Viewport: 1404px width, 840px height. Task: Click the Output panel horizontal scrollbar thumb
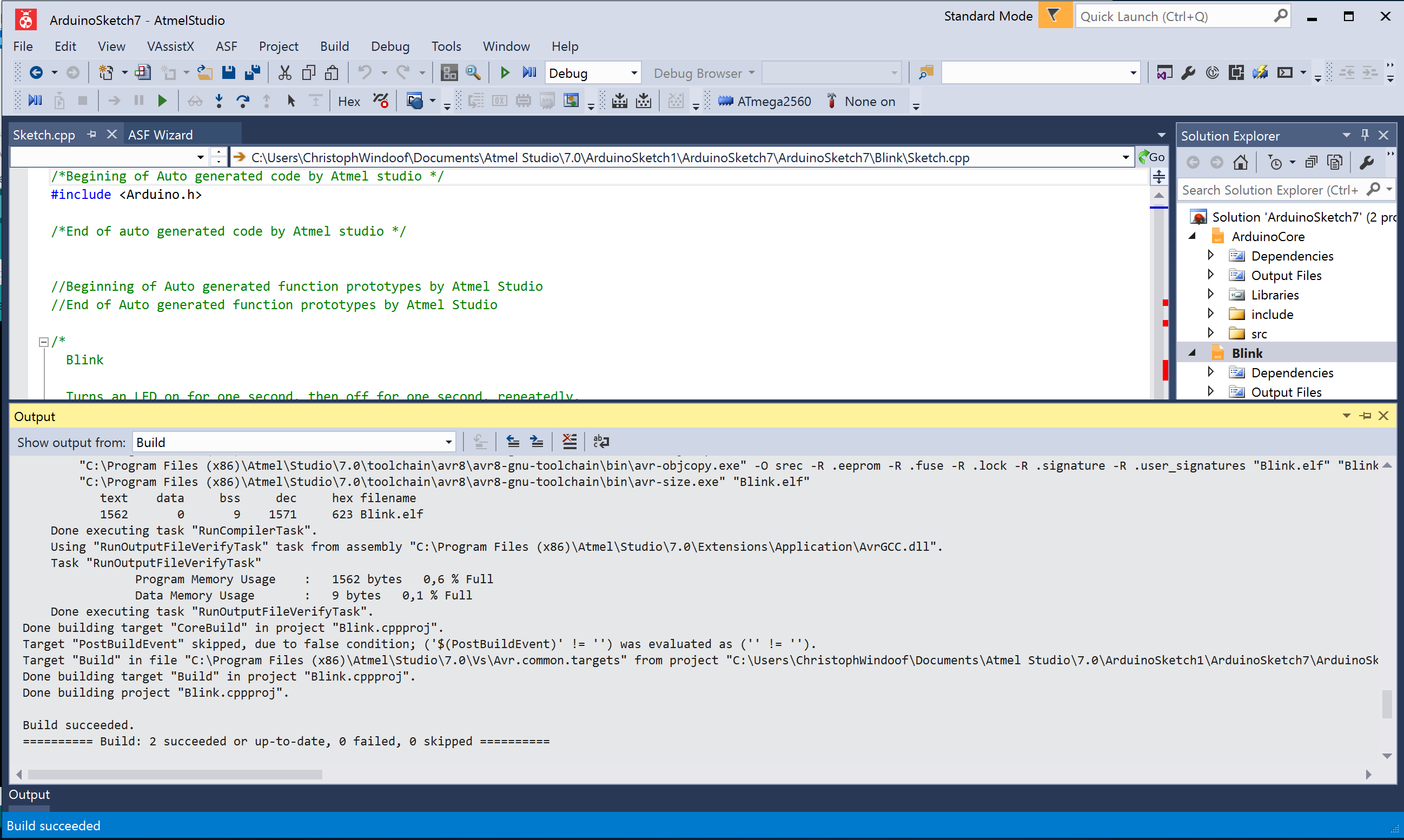tap(175, 775)
